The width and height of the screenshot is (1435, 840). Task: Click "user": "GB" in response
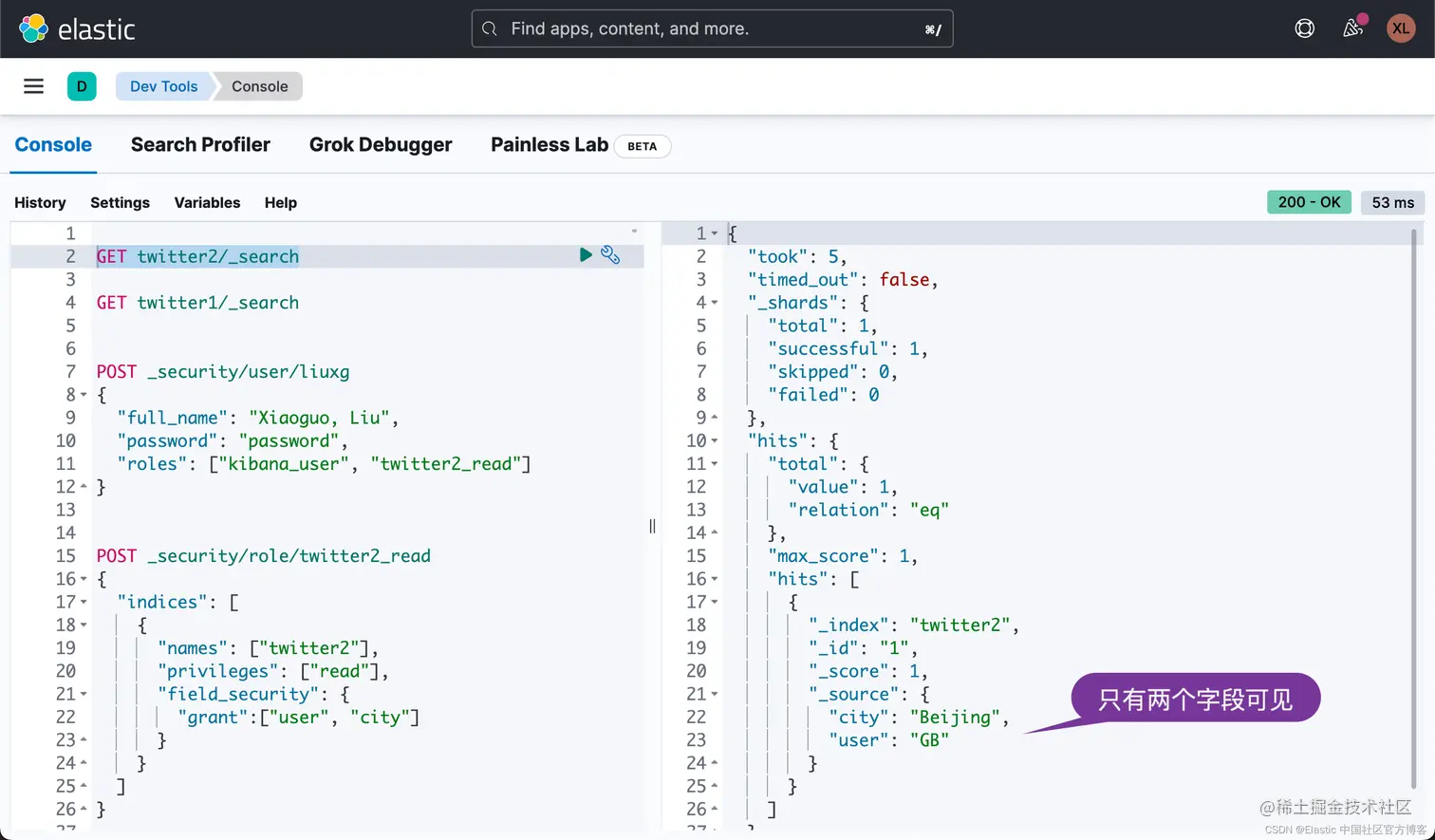click(888, 740)
